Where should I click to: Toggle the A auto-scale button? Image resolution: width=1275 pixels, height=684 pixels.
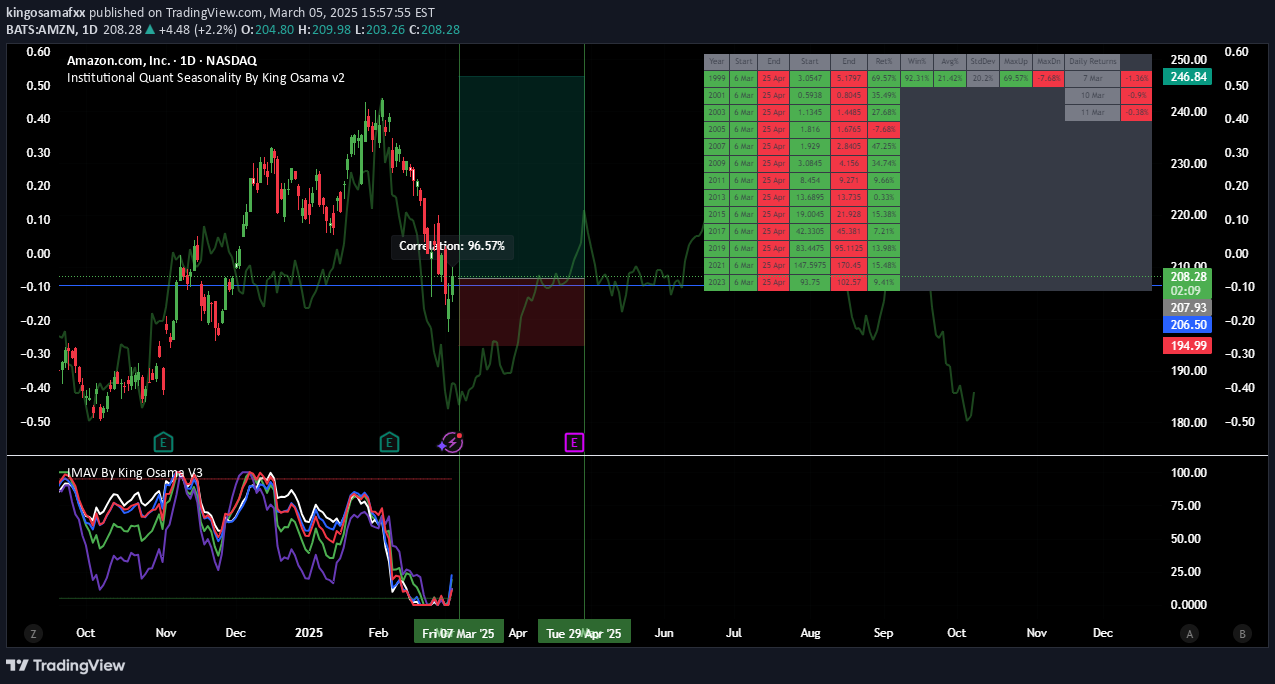pos(1190,633)
